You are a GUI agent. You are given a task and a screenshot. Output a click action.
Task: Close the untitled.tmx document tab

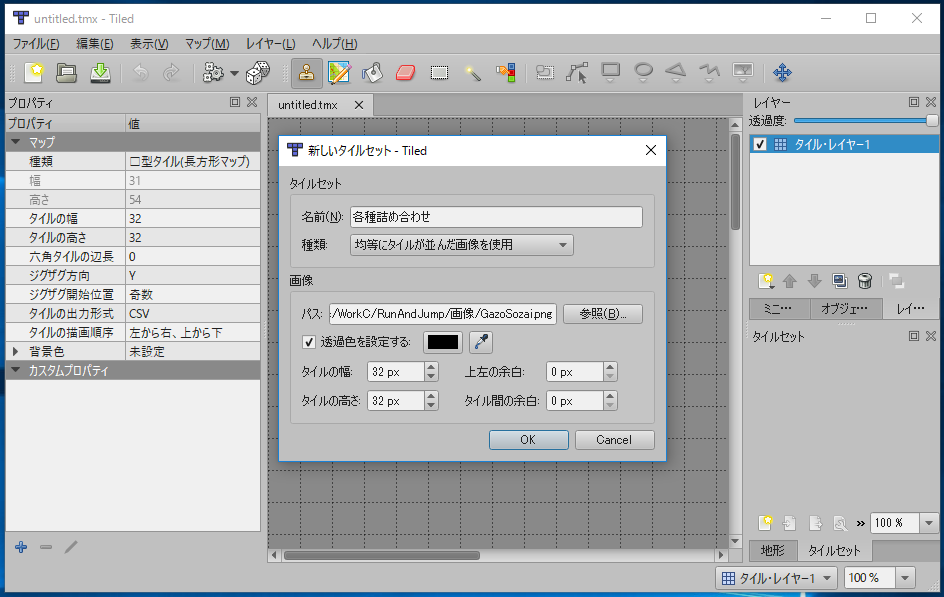point(359,105)
